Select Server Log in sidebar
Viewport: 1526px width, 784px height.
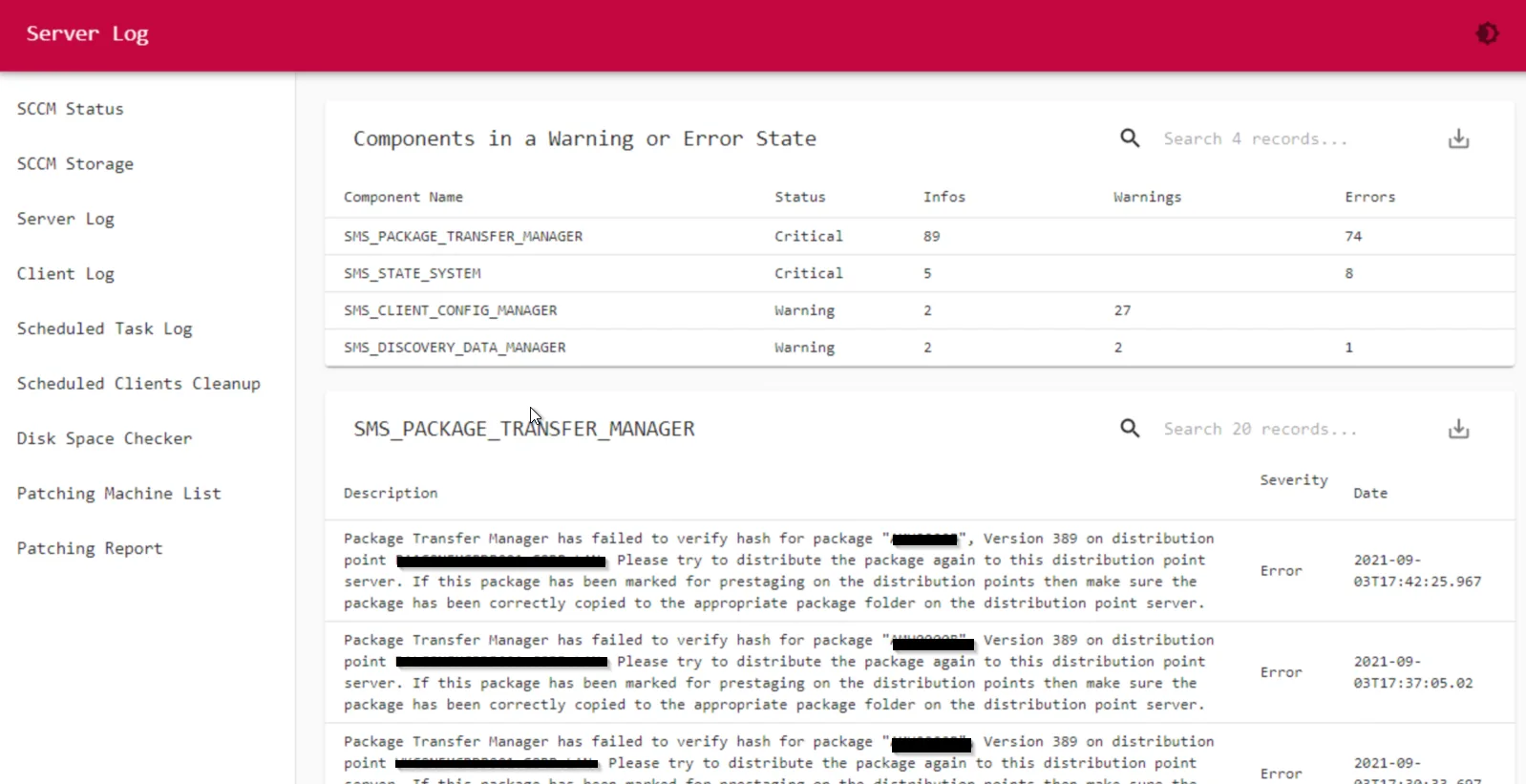(x=66, y=219)
